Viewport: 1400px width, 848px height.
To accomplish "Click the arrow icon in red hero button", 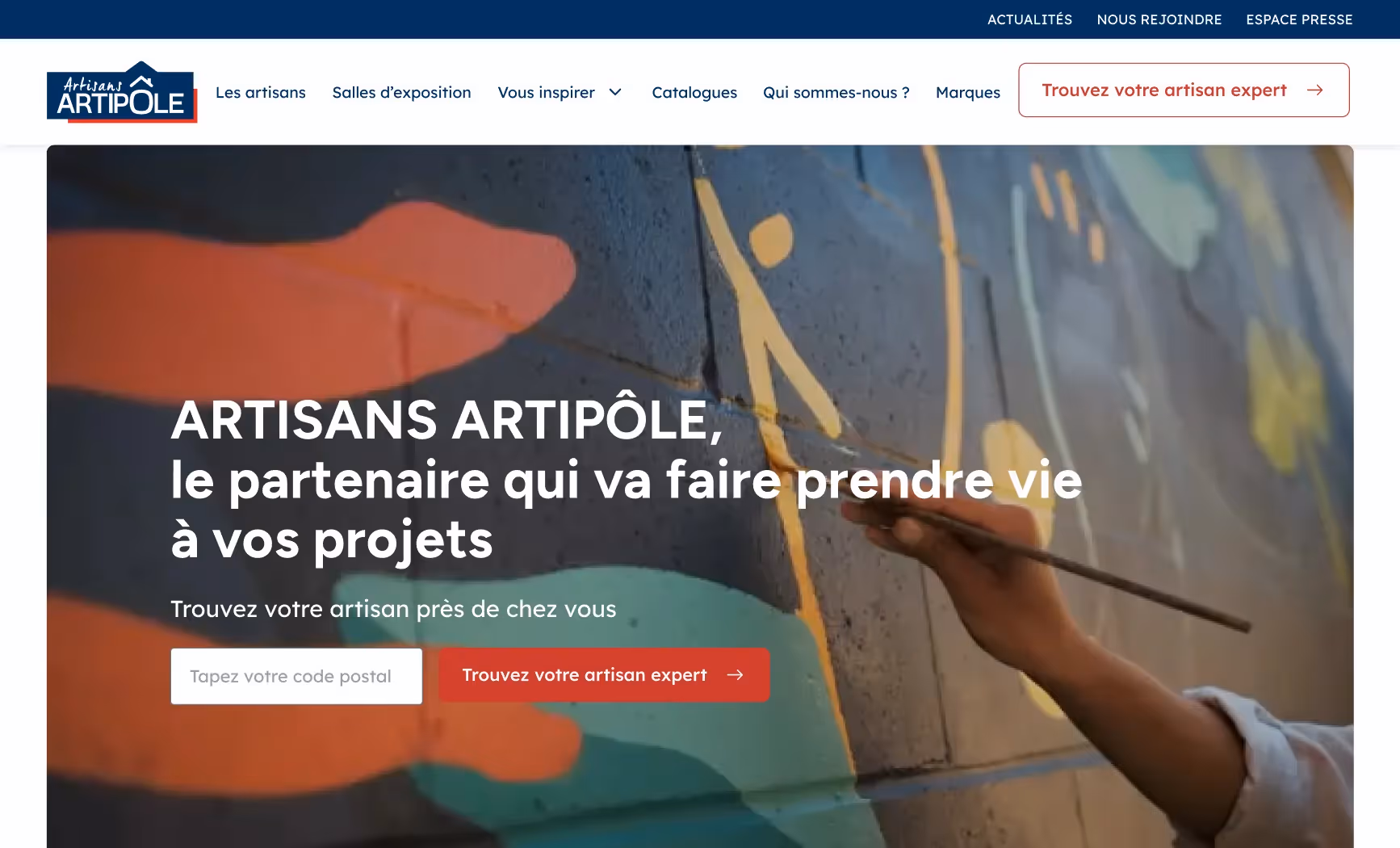I will click(735, 675).
